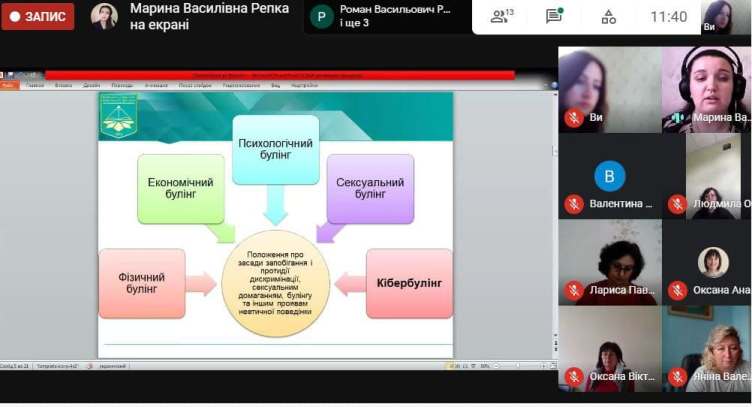Click the red ЗАПИС recording indicator
Image resolution: width=752 pixels, height=407 pixels.
point(38,17)
